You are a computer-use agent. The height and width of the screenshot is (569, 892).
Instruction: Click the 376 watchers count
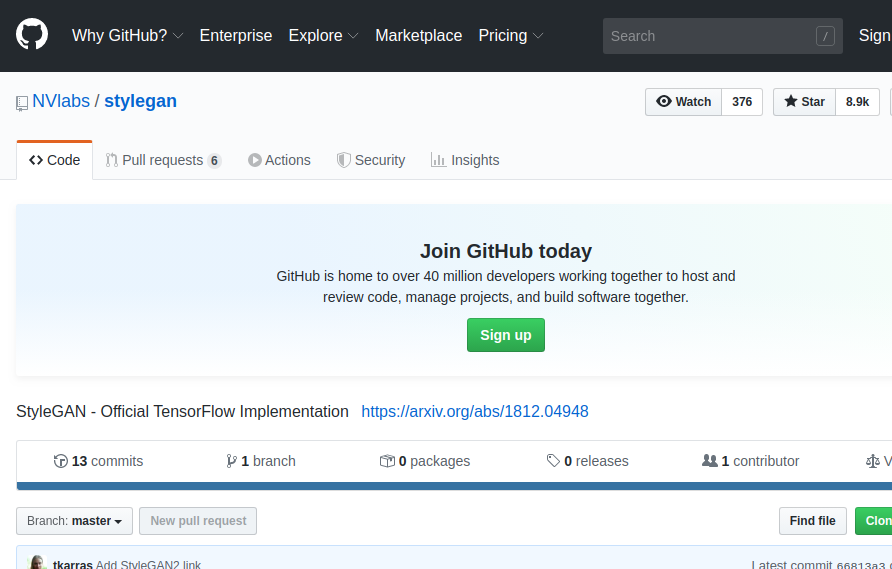point(742,102)
